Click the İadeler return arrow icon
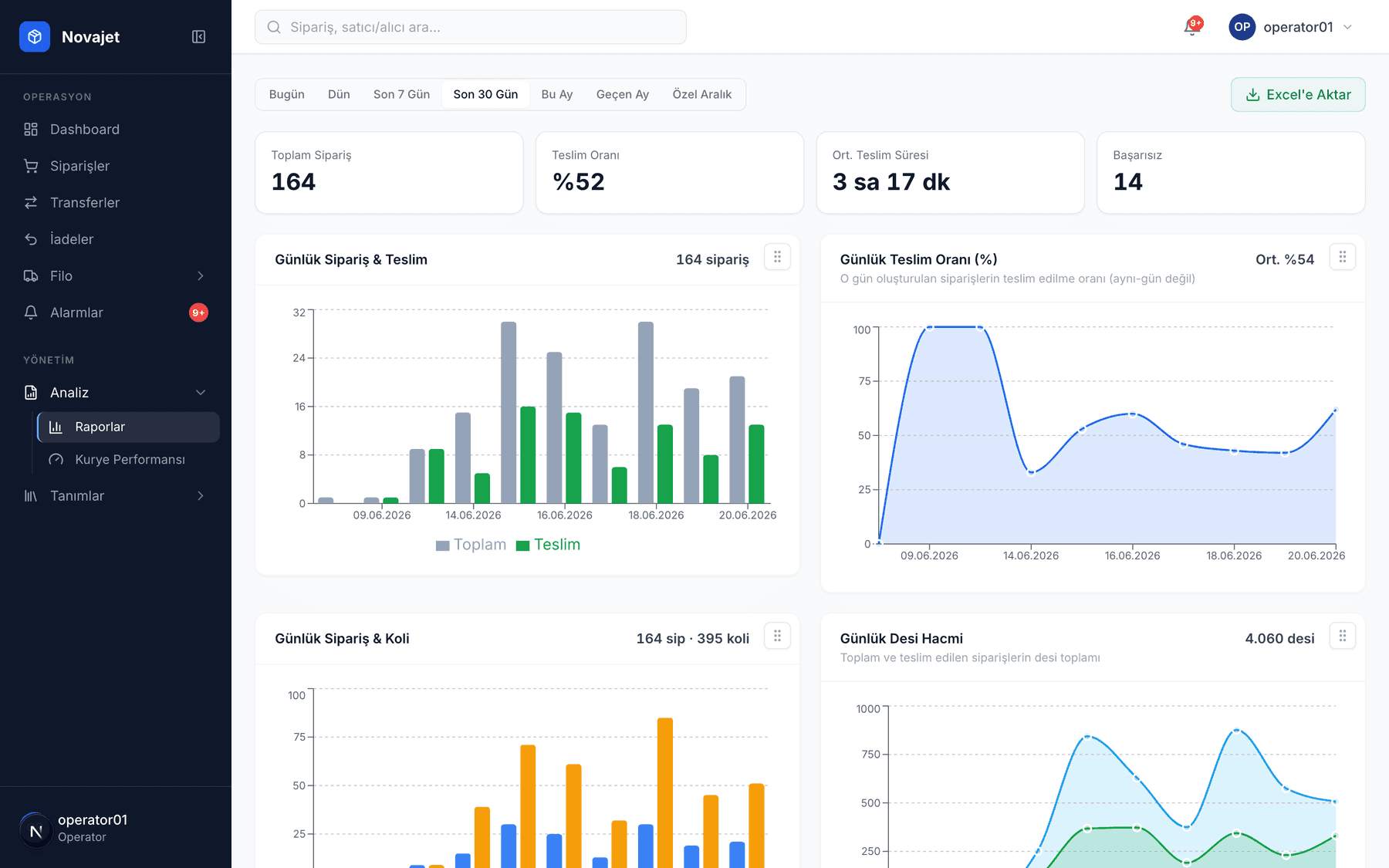The image size is (1389, 868). [31, 239]
